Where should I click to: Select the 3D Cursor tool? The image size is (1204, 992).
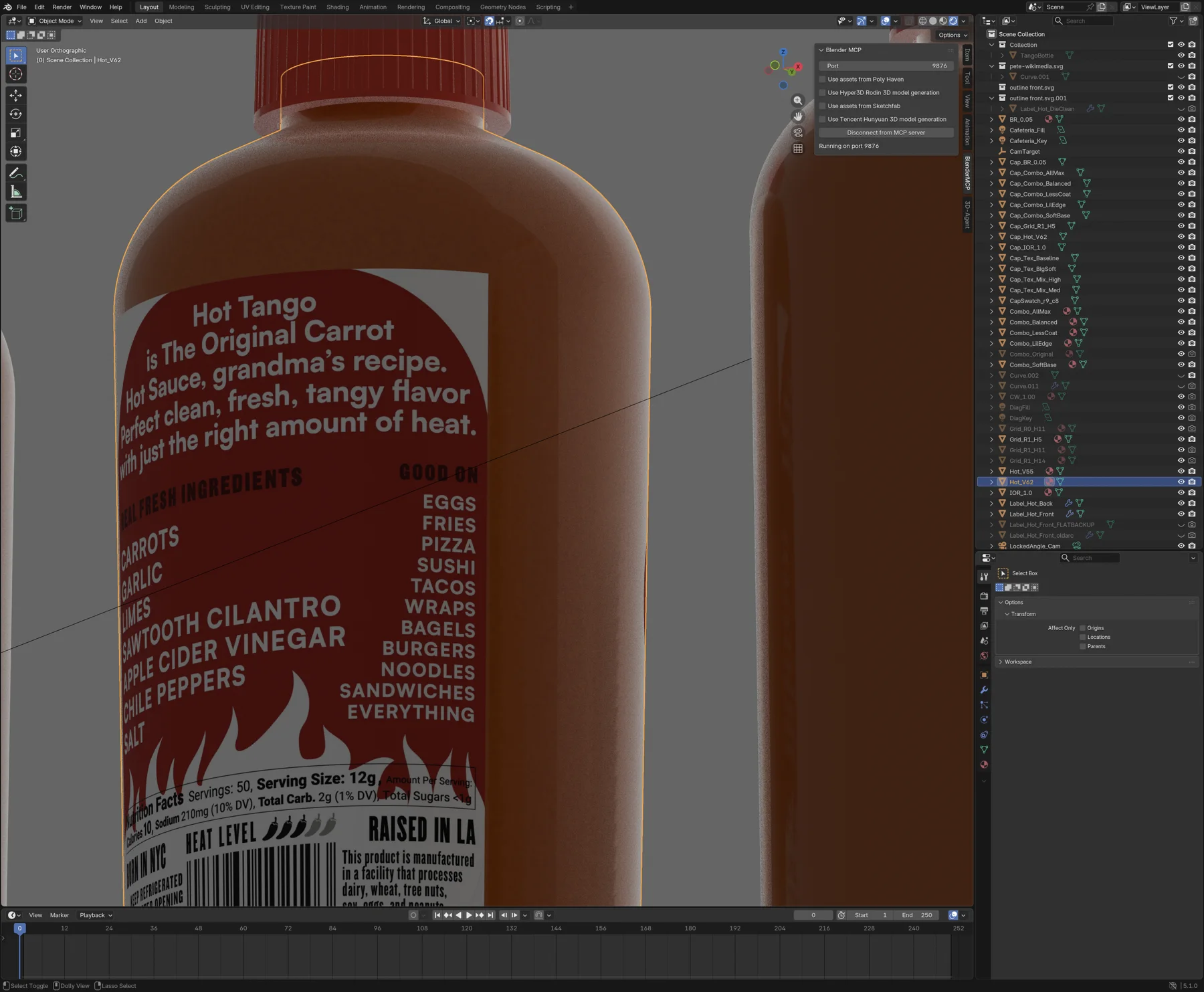pyautogui.click(x=16, y=75)
